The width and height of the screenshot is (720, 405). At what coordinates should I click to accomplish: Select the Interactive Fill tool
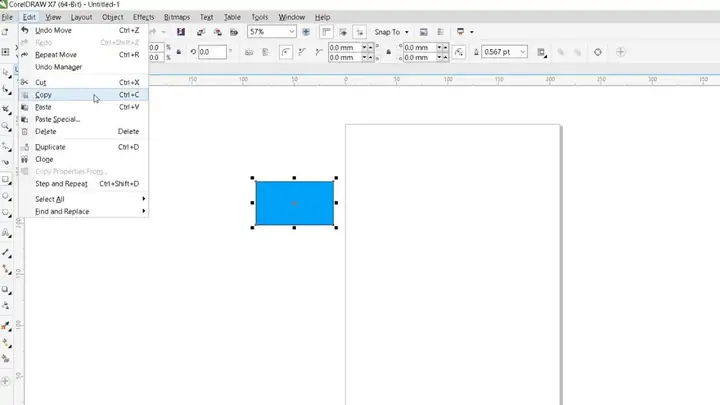click(6, 343)
